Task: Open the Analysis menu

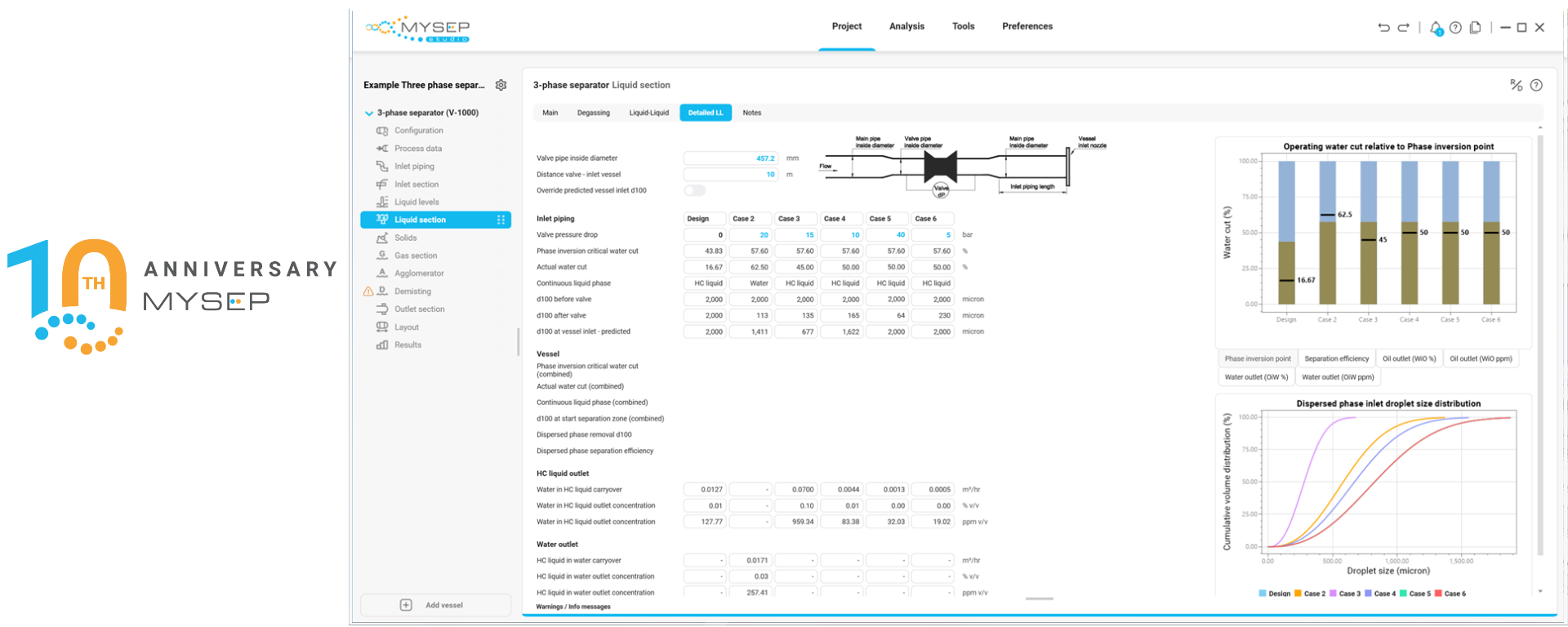Action: [x=906, y=26]
